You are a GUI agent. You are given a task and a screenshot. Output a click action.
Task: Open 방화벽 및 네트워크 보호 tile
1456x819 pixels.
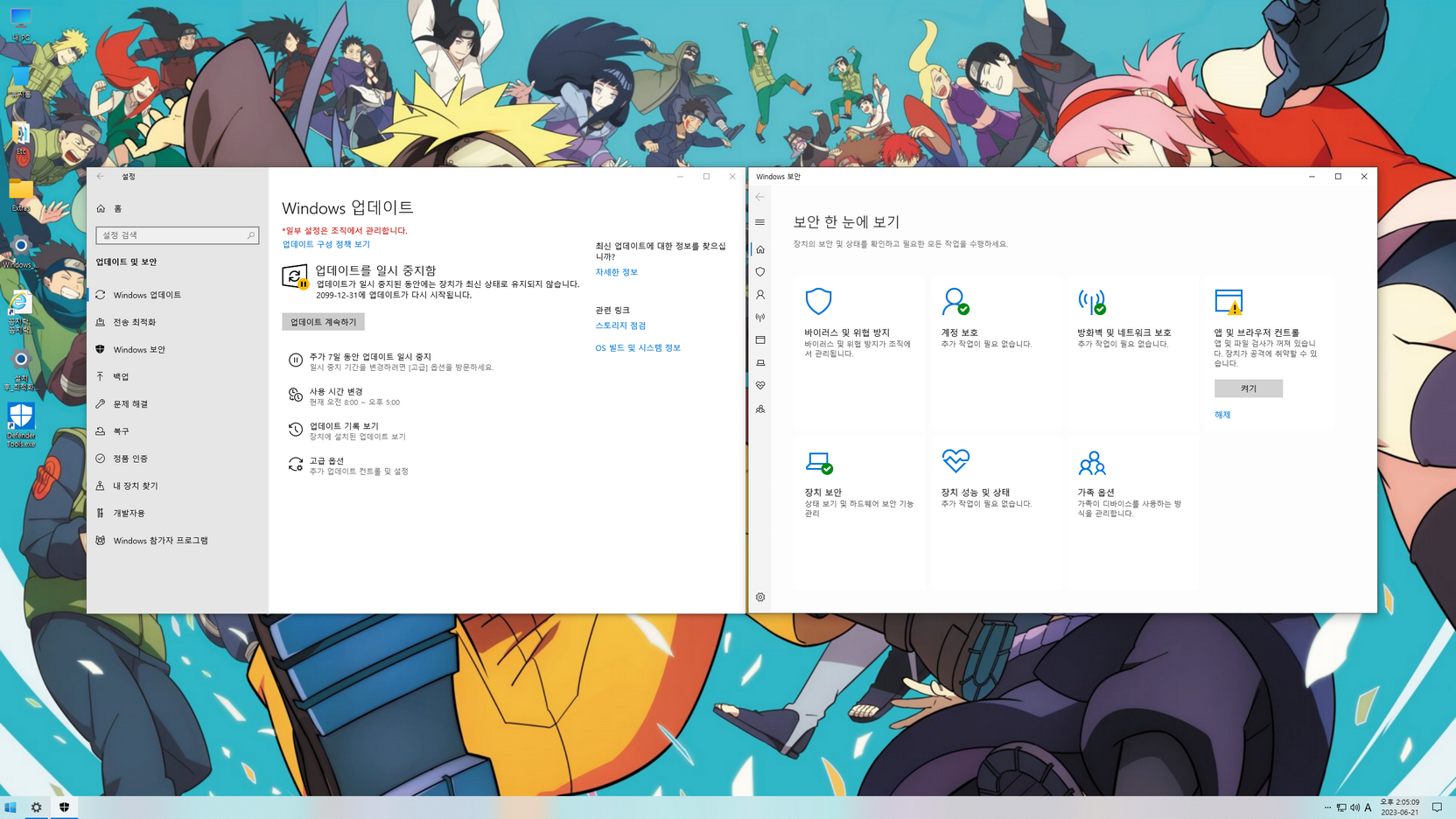pos(1132,353)
